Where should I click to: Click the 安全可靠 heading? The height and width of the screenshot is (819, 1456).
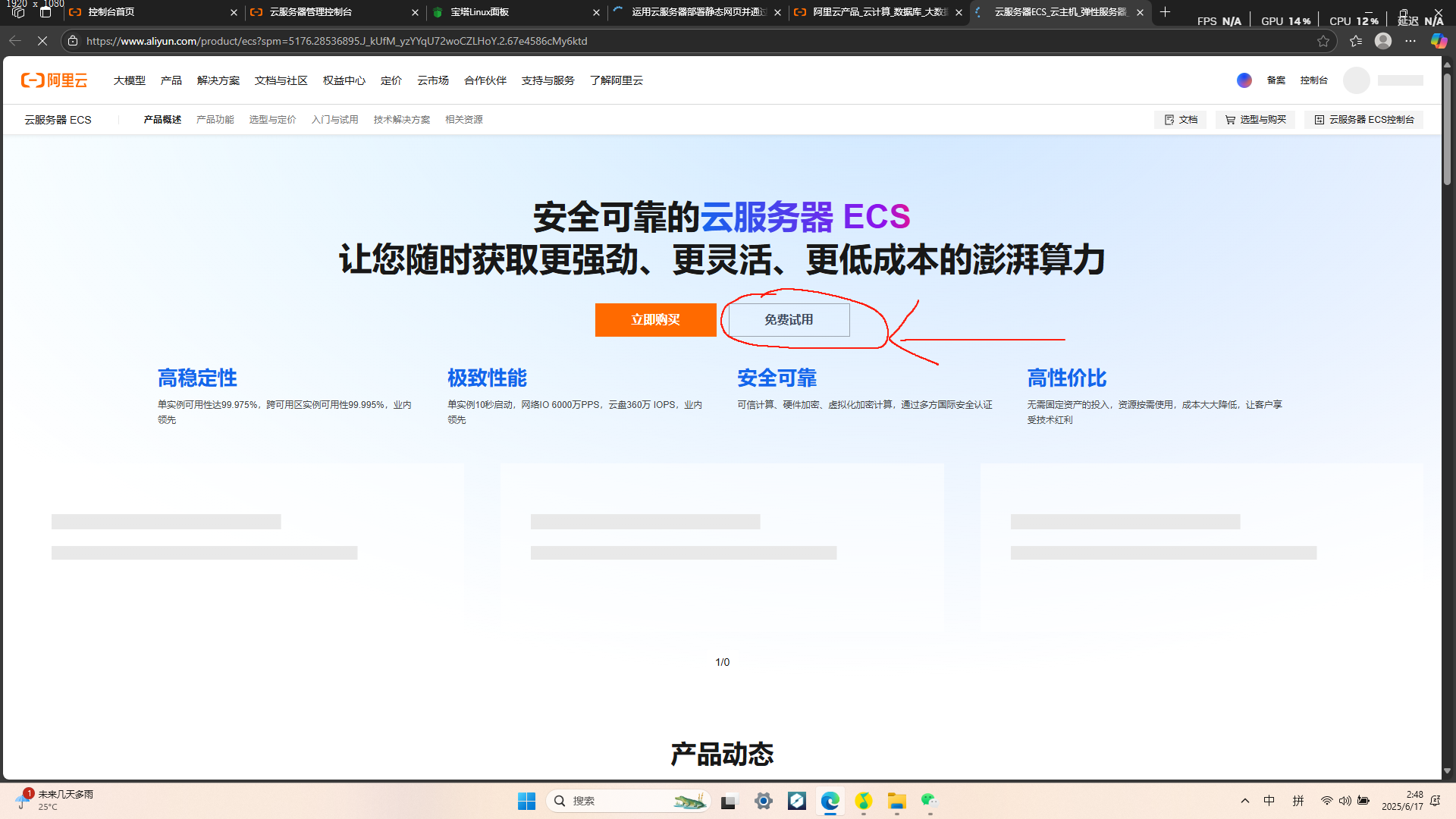[x=777, y=378]
